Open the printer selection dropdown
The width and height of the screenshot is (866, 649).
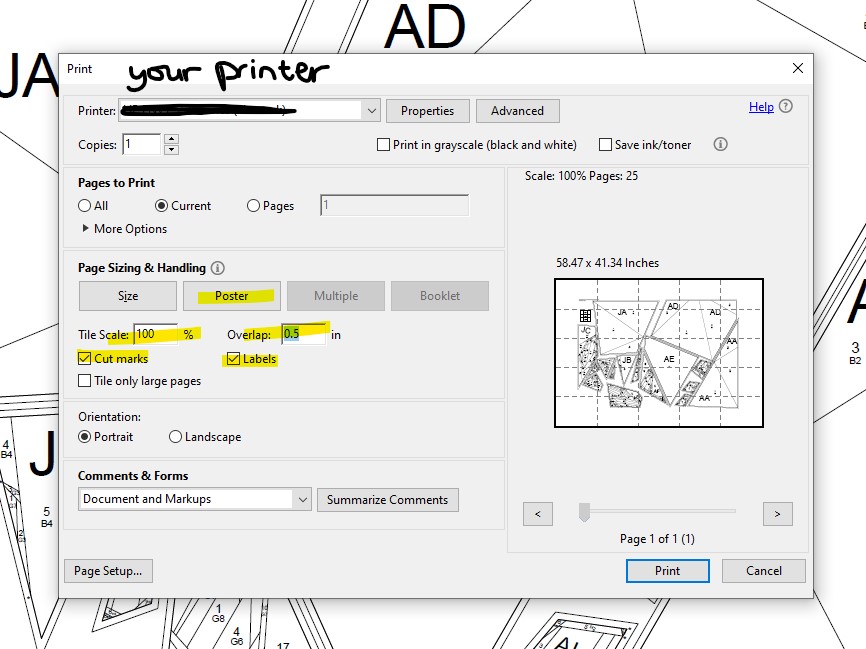click(x=370, y=110)
